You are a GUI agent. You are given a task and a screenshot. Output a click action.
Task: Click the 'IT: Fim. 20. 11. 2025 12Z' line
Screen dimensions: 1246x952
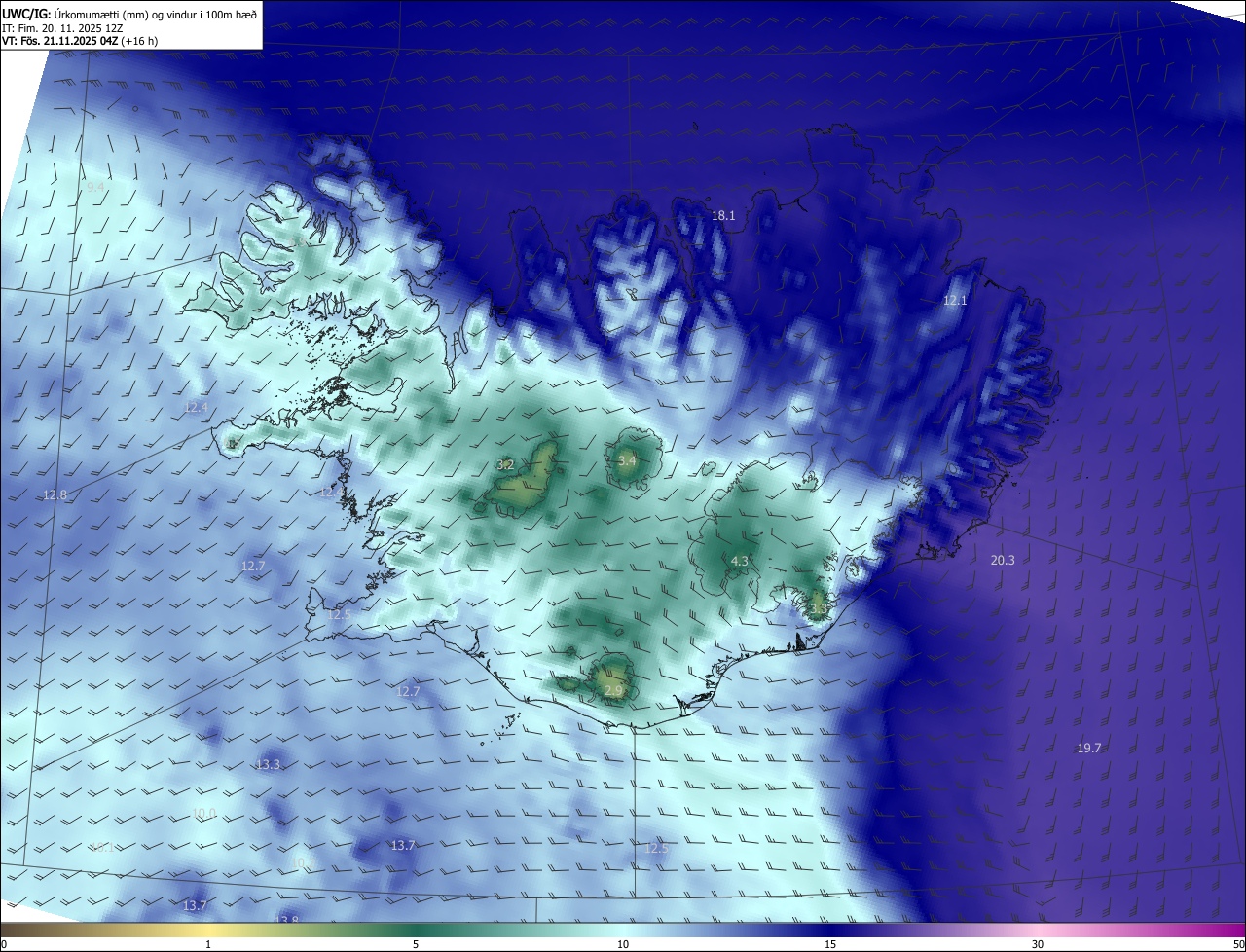pos(62,28)
